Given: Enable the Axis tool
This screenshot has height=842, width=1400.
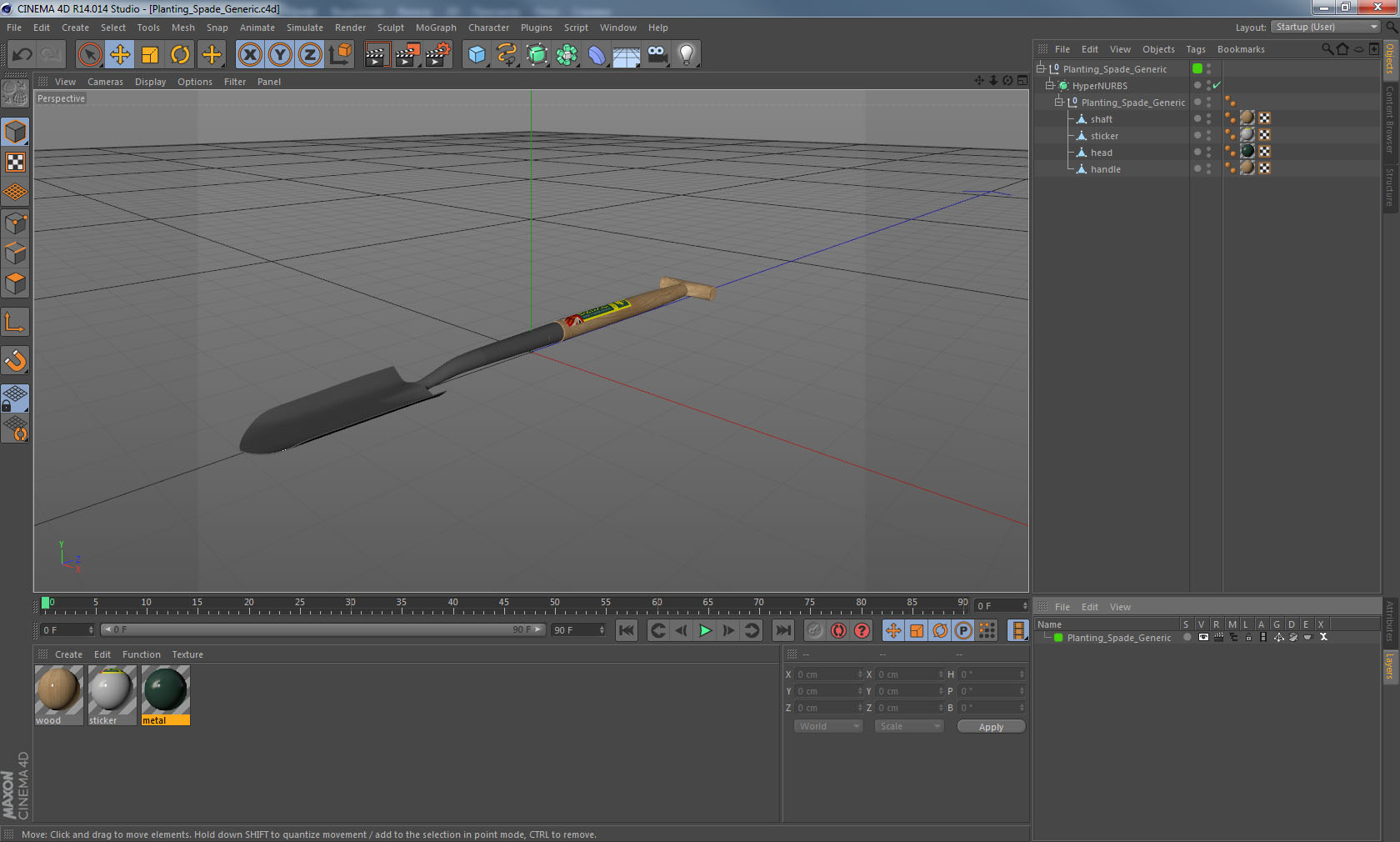Looking at the screenshot, I should point(15,322).
